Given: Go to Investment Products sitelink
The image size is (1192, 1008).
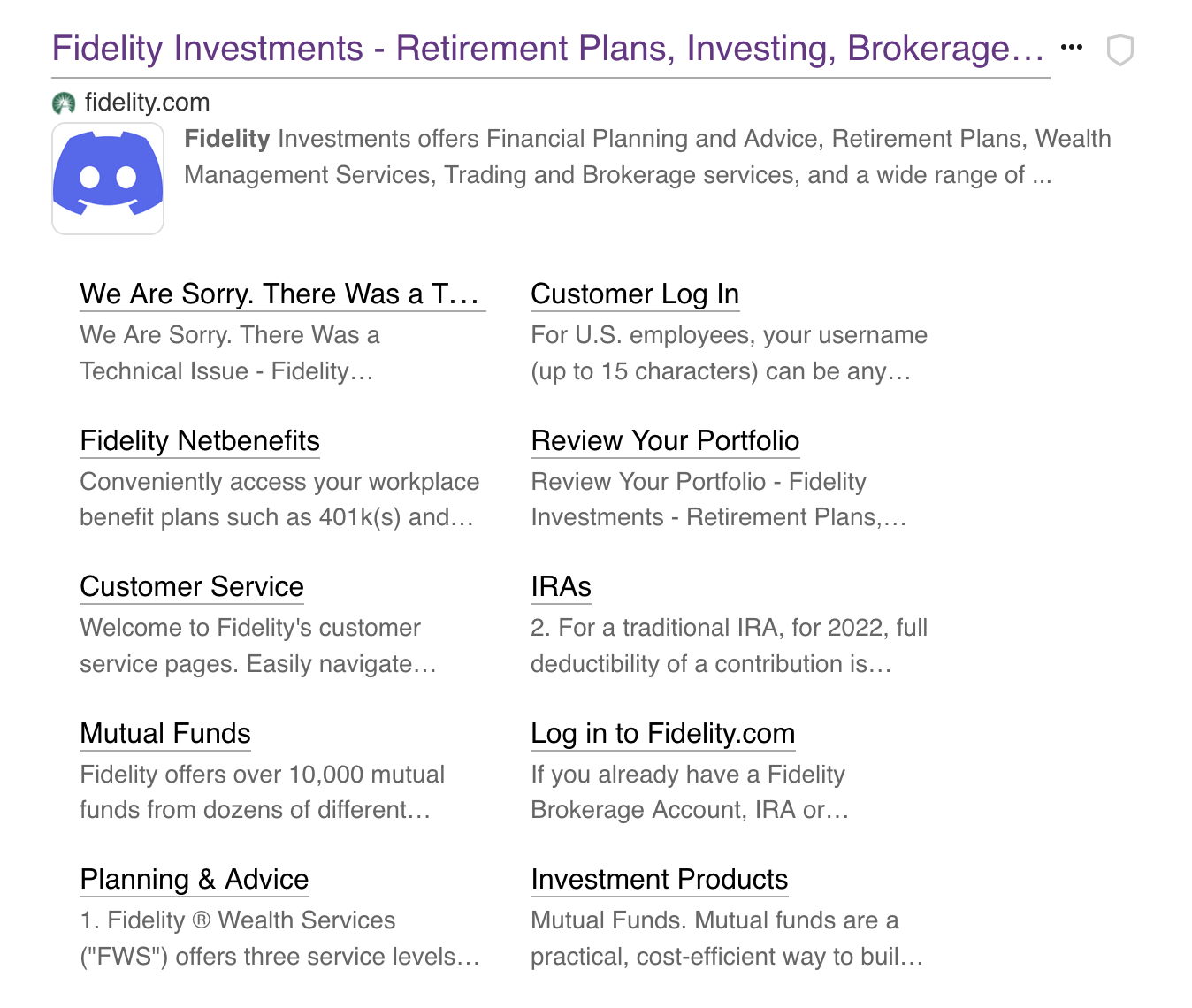Looking at the screenshot, I should tap(659, 879).
